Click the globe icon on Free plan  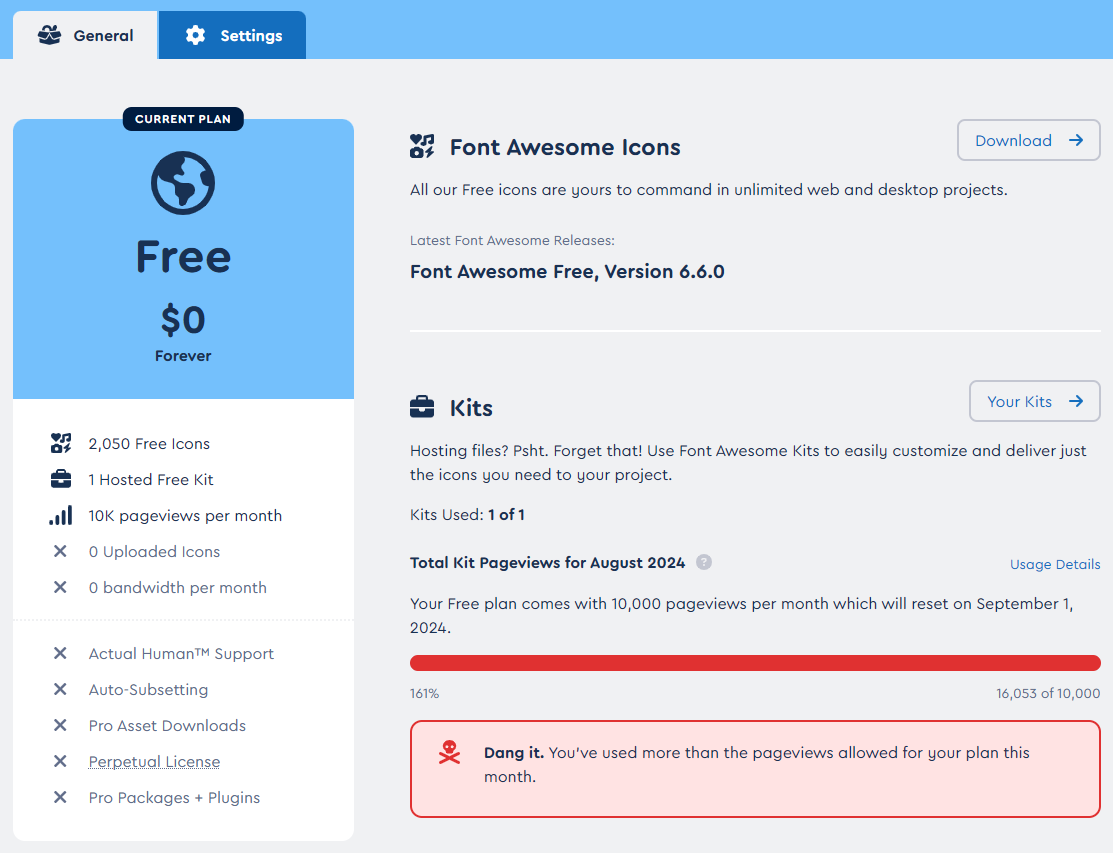click(183, 183)
